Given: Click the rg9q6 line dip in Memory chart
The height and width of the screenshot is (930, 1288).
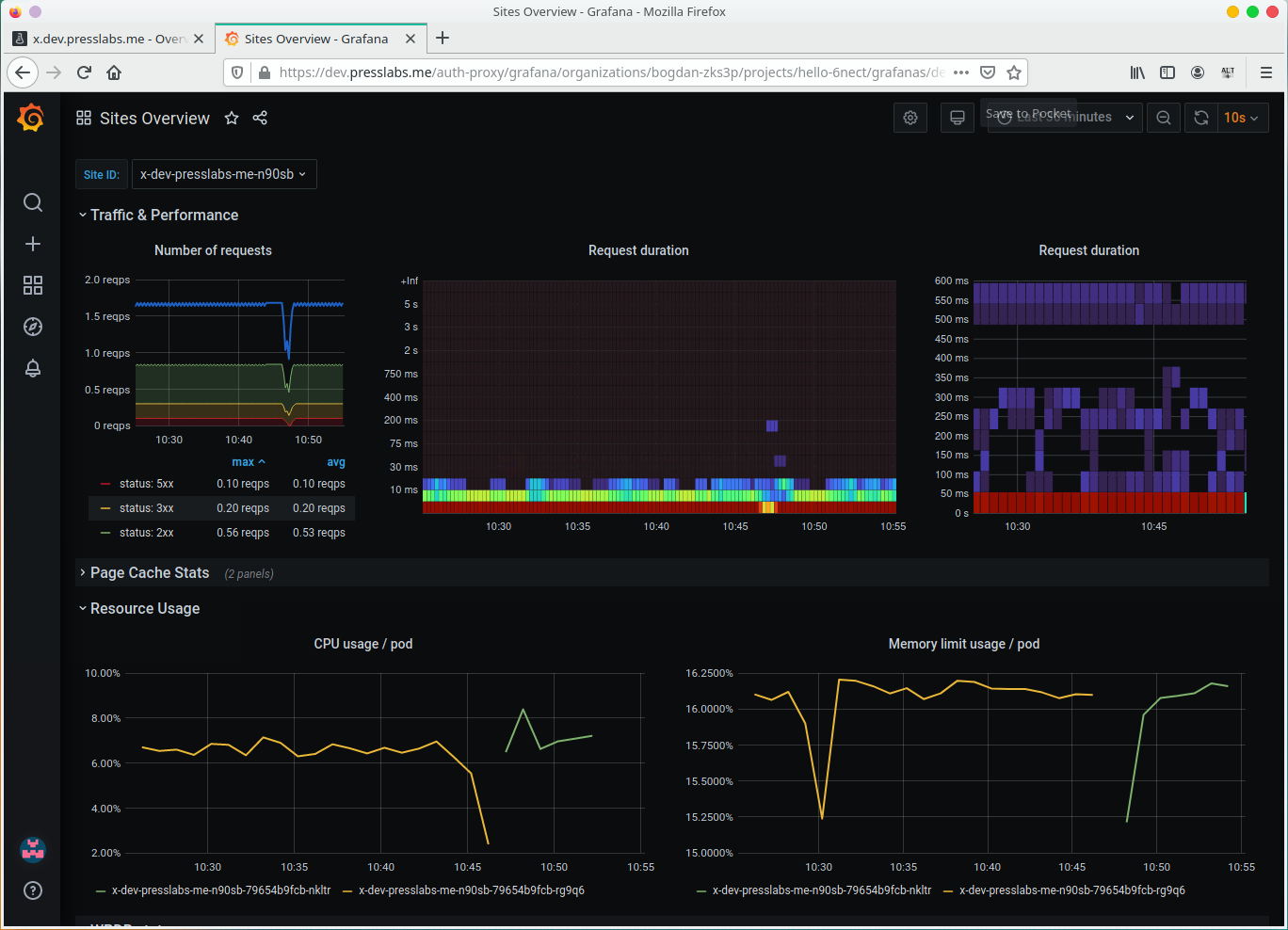Looking at the screenshot, I should pyautogui.click(x=822, y=818).
